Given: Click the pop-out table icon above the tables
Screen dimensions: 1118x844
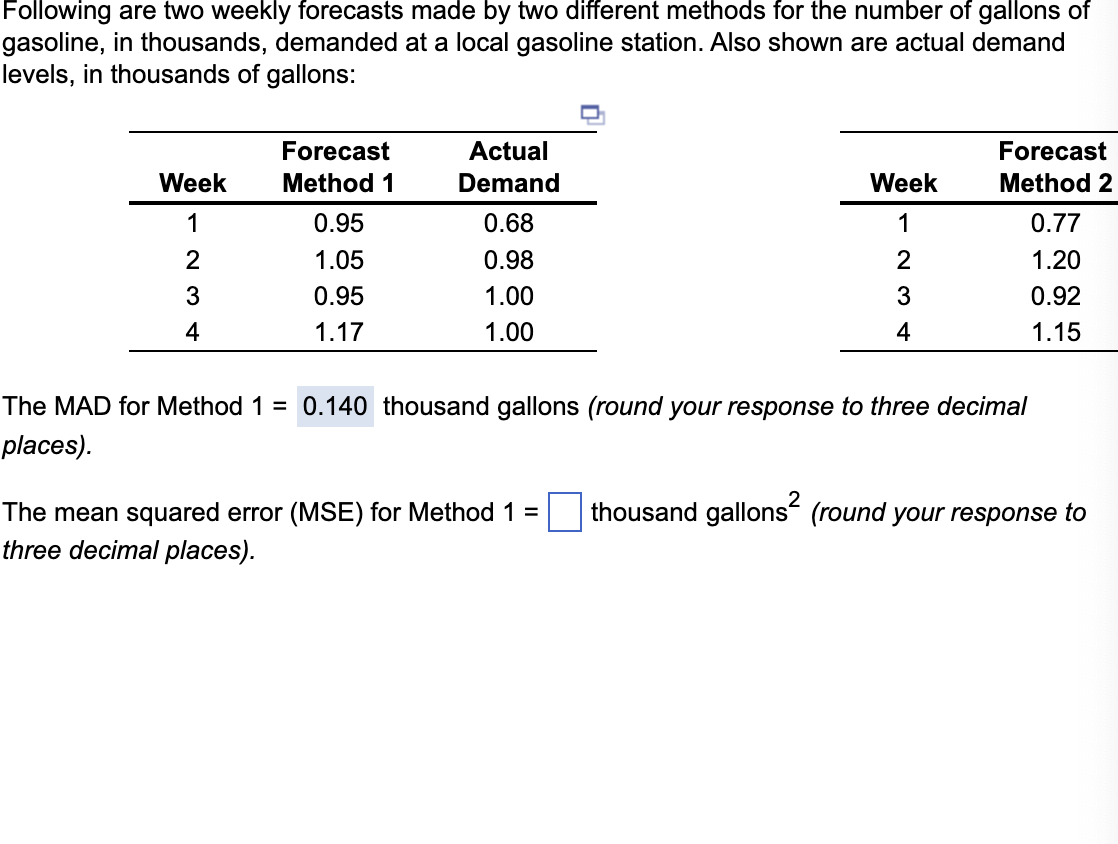Looking at the screenshot, I should pos(591,117).
